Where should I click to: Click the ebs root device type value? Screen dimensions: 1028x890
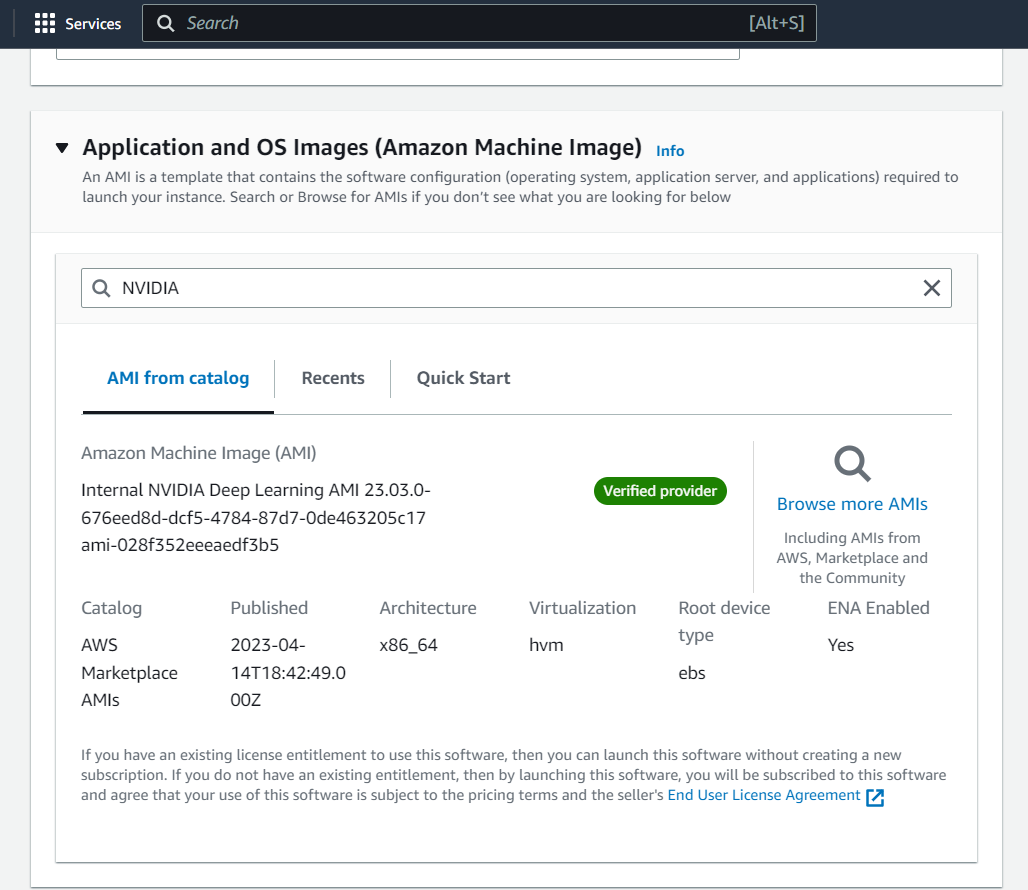(692, 673)
